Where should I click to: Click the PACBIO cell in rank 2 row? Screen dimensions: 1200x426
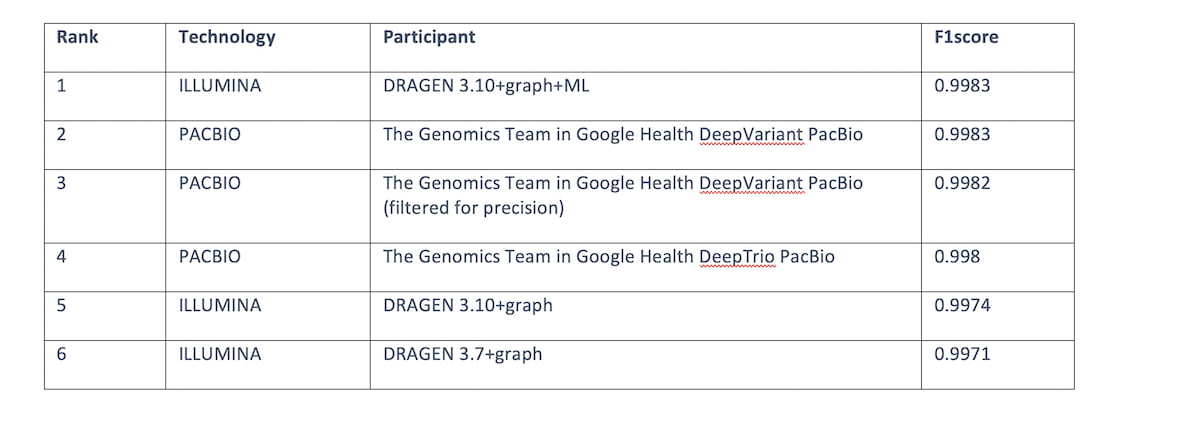pos(209,134)
